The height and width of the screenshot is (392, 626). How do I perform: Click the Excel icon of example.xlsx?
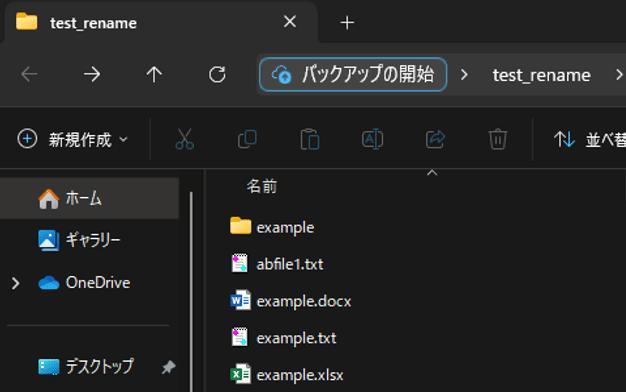pos(240,374)
